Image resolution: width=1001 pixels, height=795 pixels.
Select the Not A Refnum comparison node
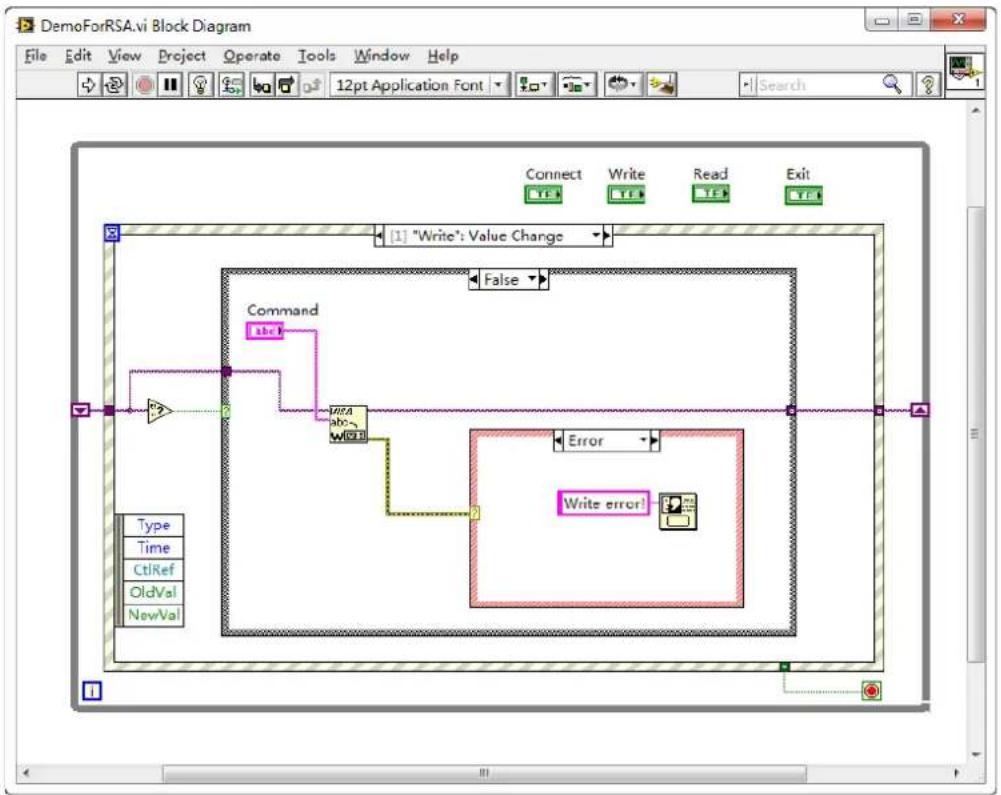coord(160,411)
